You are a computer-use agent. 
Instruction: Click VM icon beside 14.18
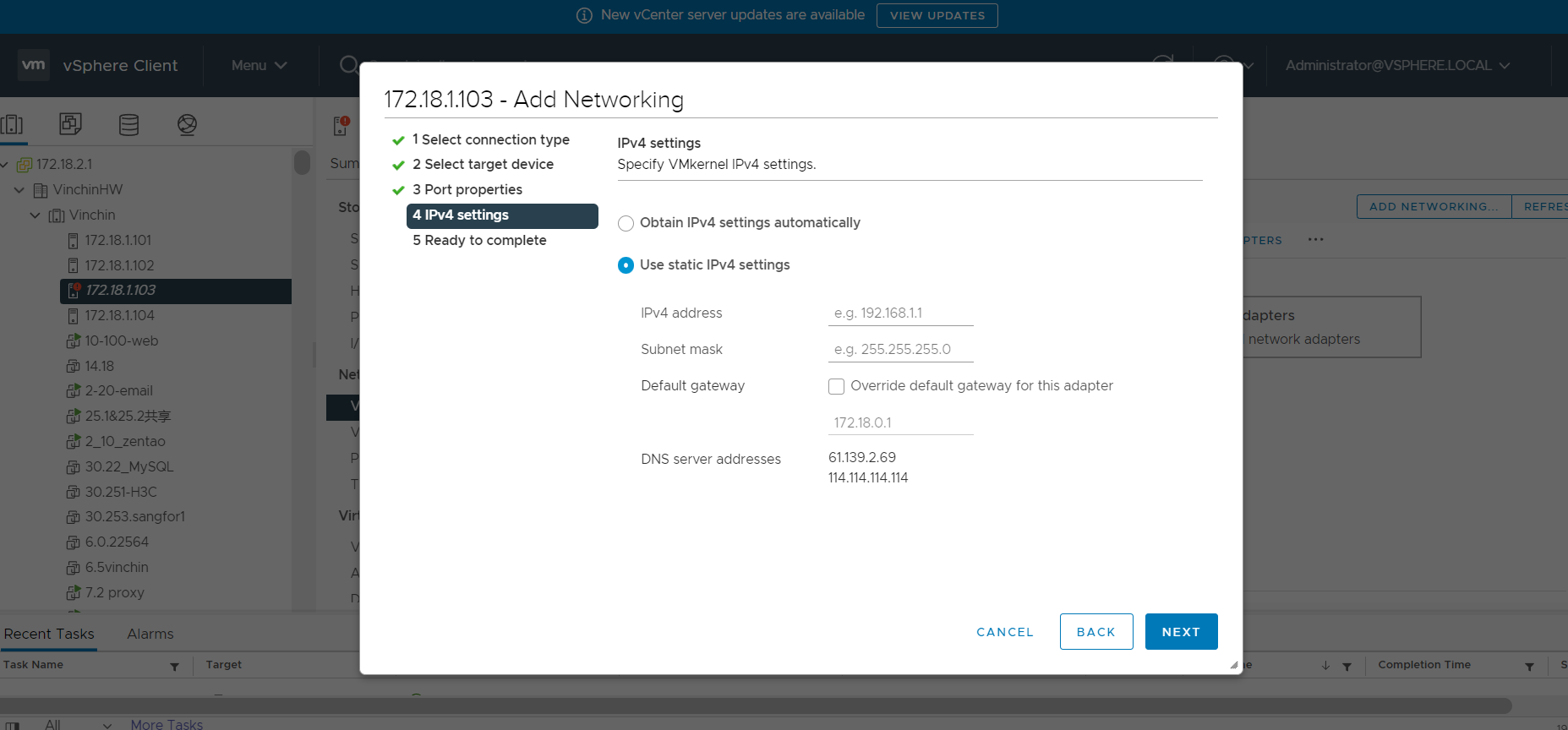[x=74, y=367]
